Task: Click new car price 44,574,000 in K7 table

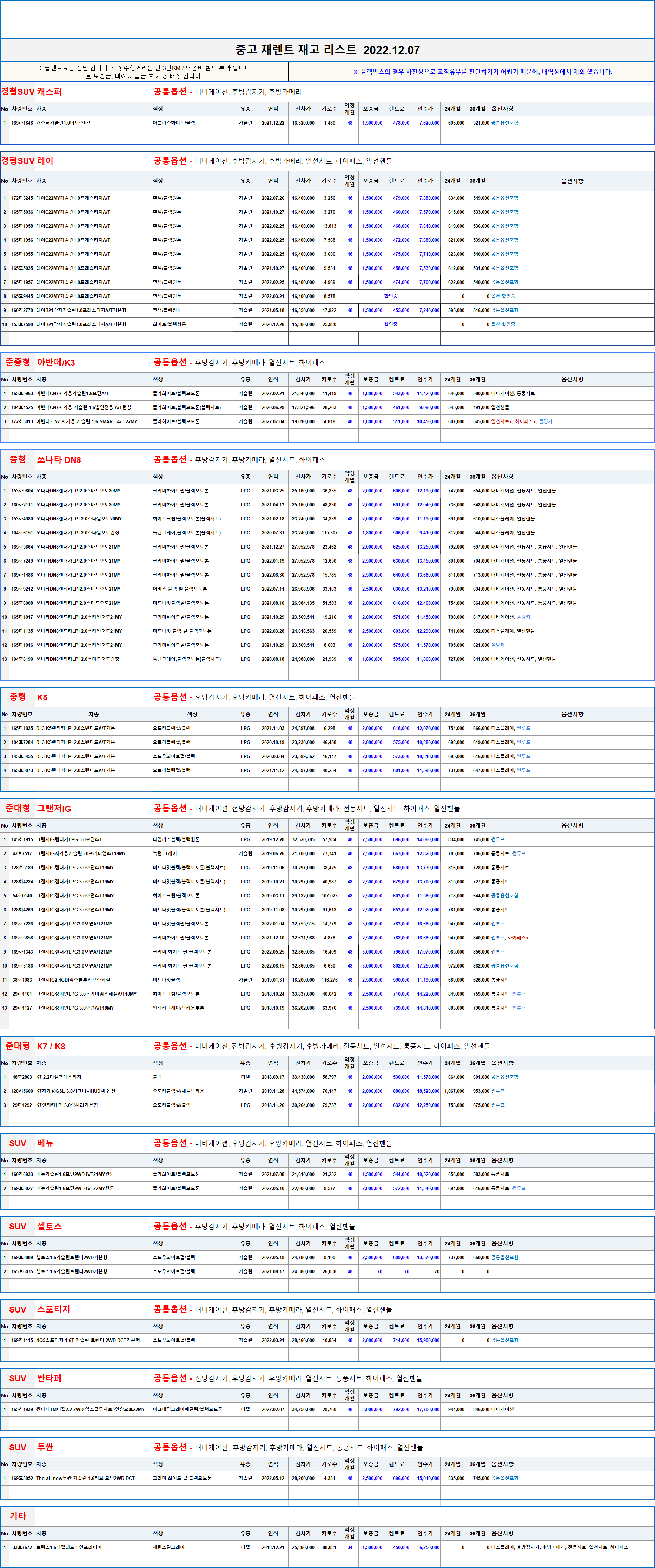Action: pos(303,1091)
